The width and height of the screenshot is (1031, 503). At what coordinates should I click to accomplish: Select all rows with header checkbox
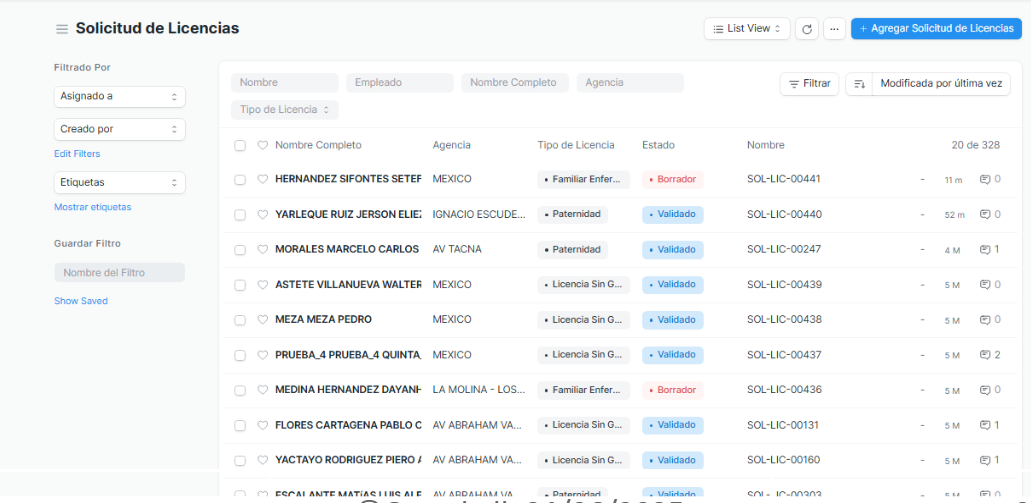pos(240,145)
